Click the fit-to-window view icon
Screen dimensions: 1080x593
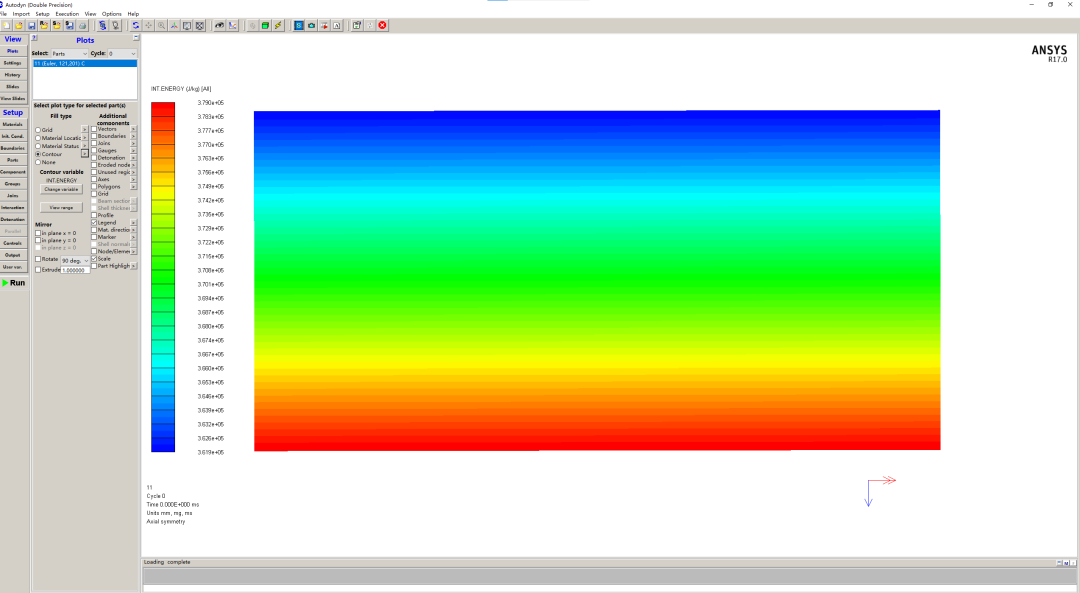187,25
